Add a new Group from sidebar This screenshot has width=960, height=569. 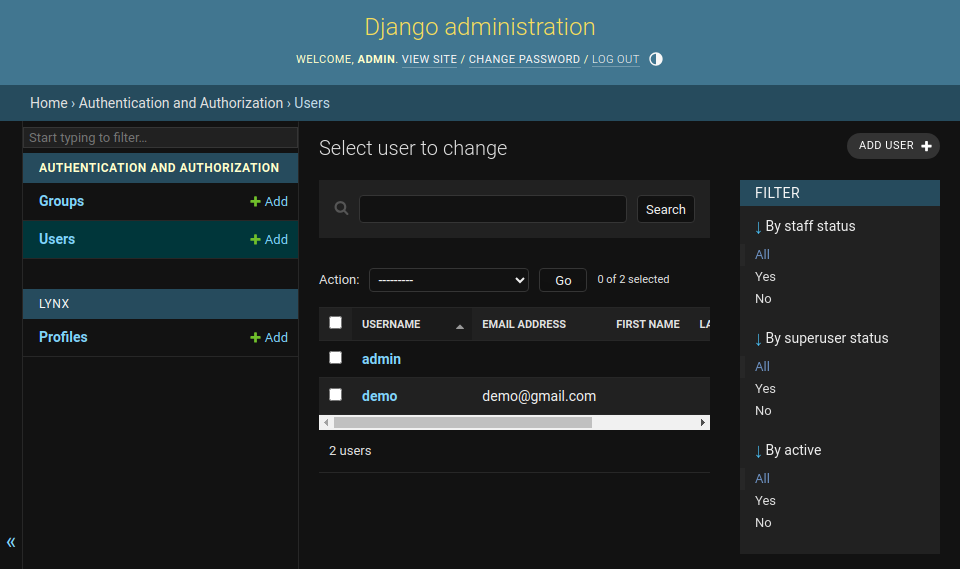(x=269, y=202)
